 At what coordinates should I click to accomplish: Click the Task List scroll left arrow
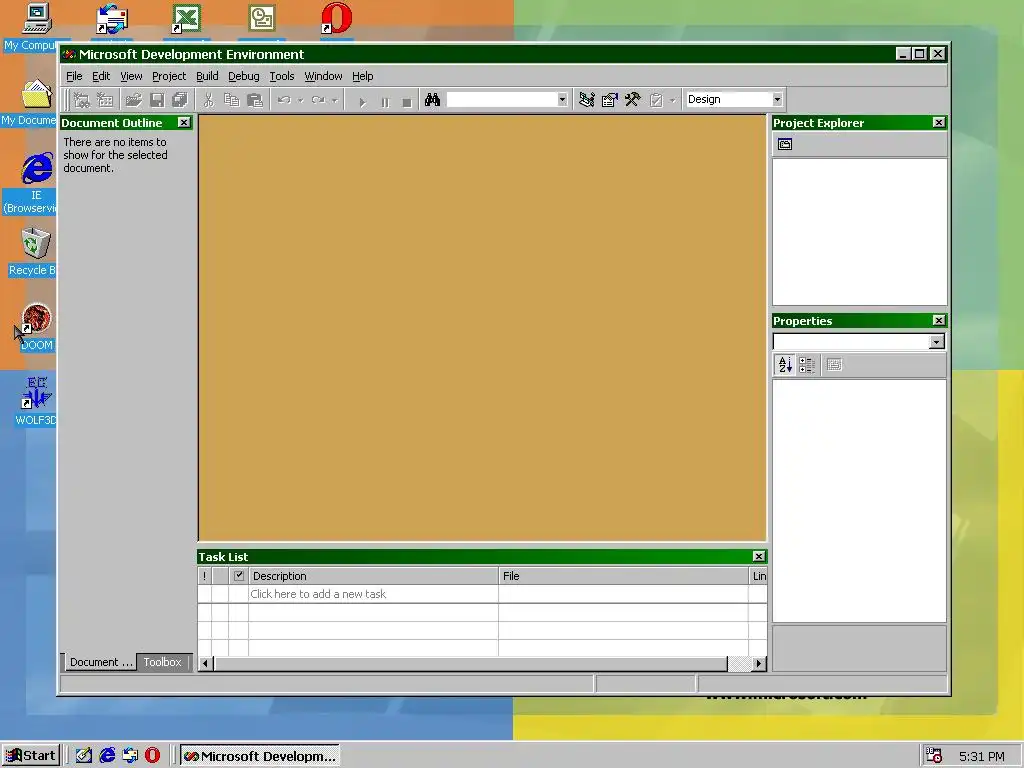point(205,664)
